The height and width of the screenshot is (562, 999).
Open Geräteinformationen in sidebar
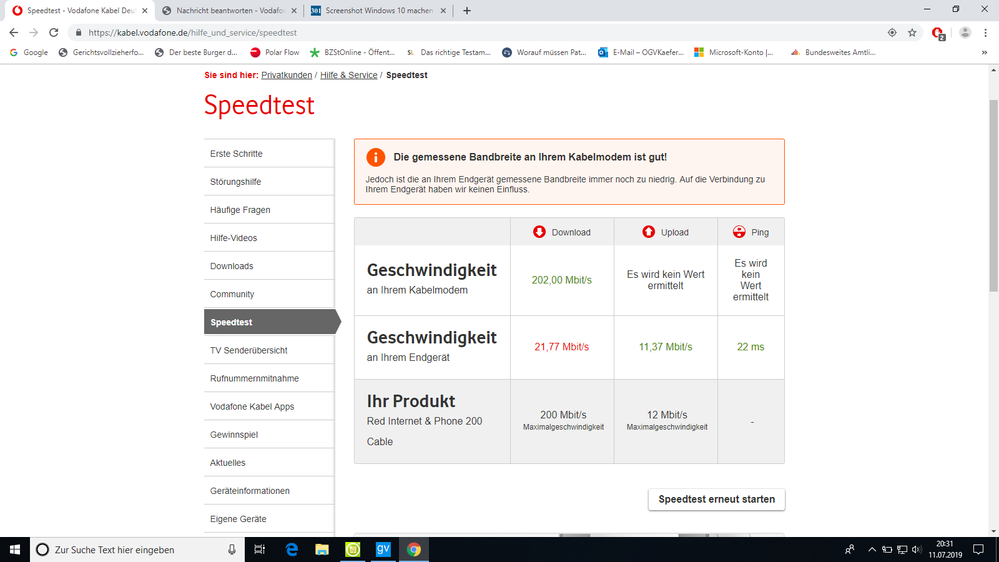tap(269, 490)
